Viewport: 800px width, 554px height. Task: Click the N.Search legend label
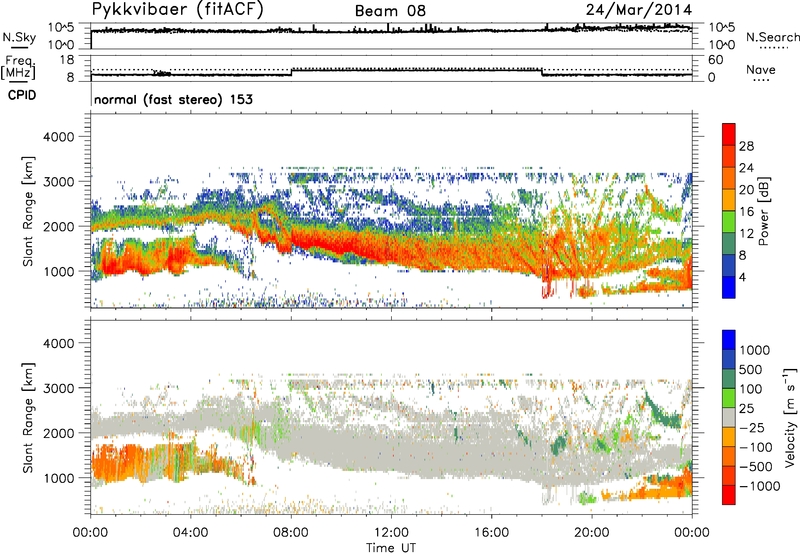pyautogui.click(x=772, y=37)
